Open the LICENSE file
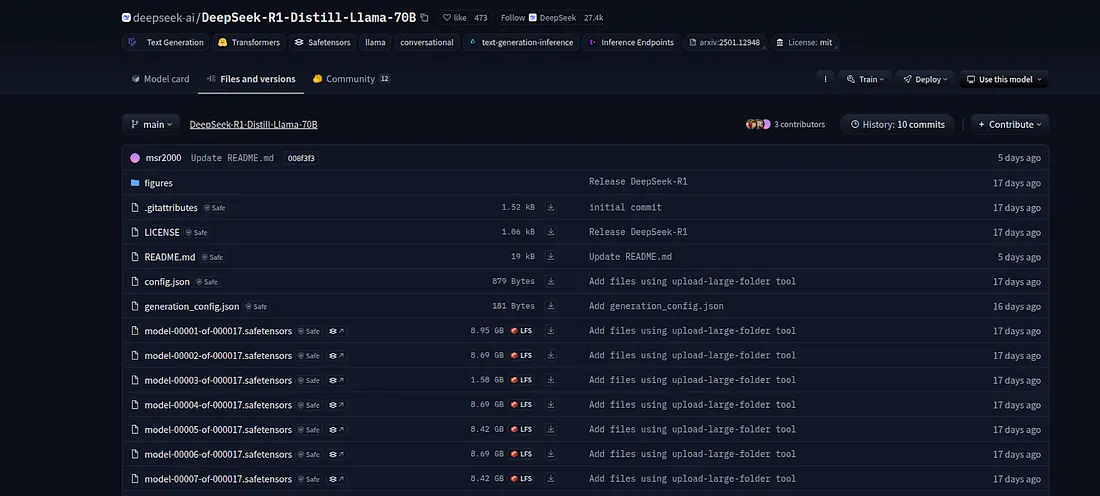 pyautogui.click(x=162, y=232)
